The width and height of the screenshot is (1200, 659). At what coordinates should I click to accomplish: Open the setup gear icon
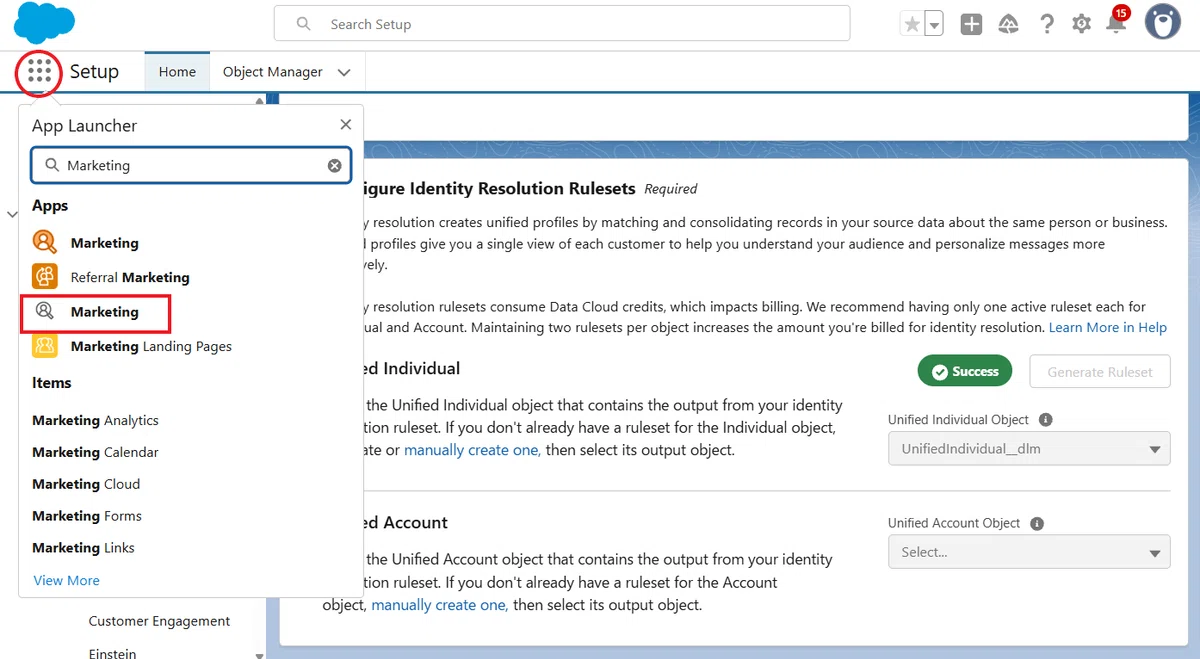click(1081, 24)
